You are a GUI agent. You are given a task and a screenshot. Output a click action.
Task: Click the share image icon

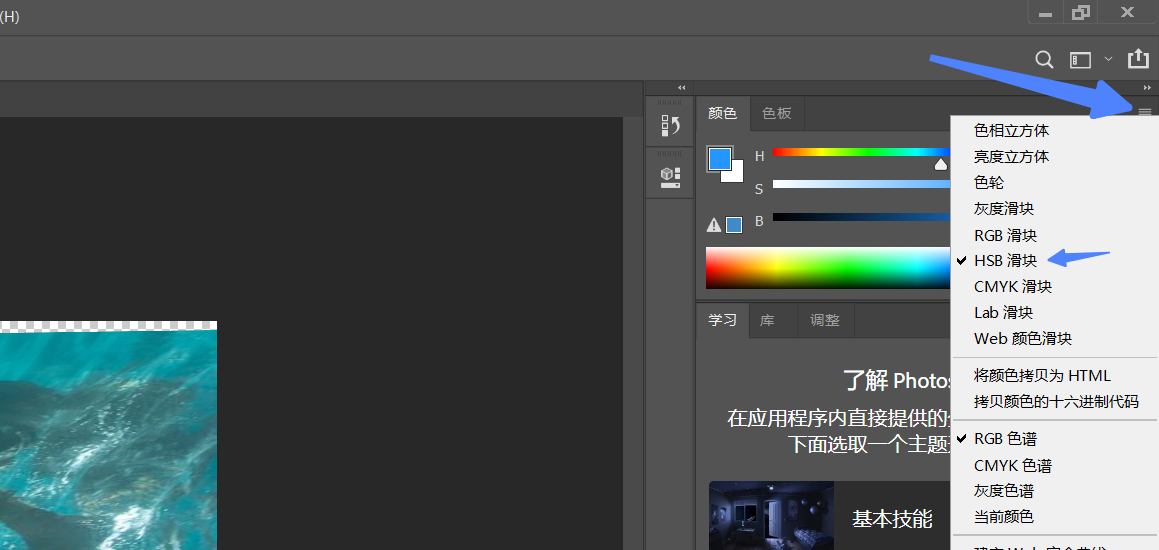(1138, 59)
